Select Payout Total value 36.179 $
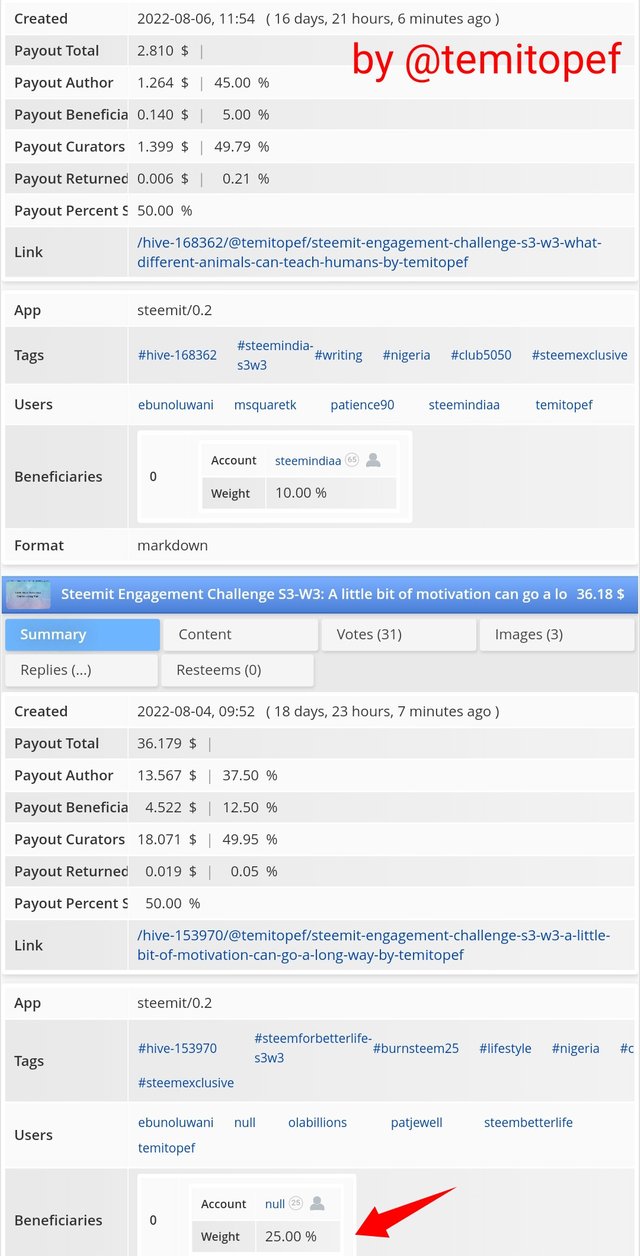 168,743
